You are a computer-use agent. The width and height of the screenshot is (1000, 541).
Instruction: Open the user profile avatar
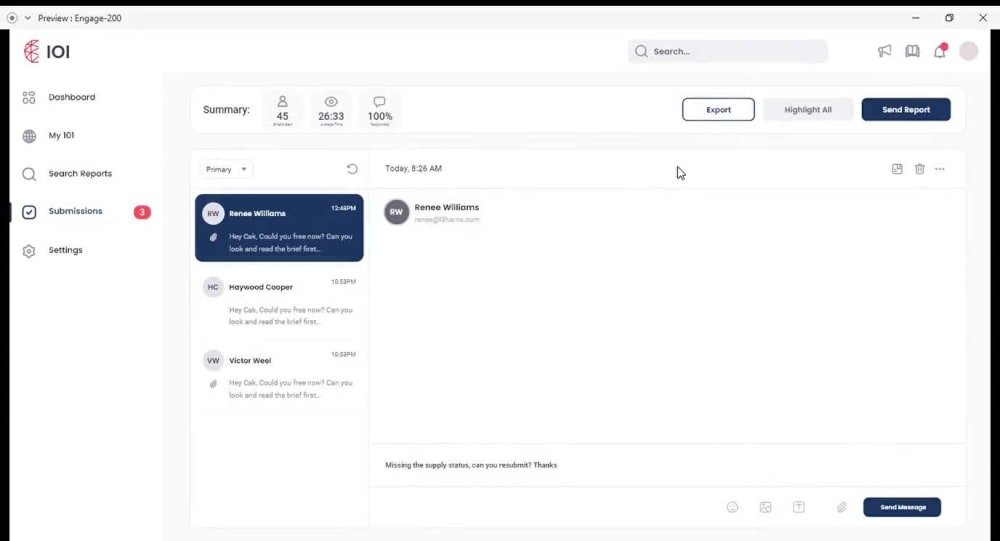pyautogui.click(x=968, y=51)
